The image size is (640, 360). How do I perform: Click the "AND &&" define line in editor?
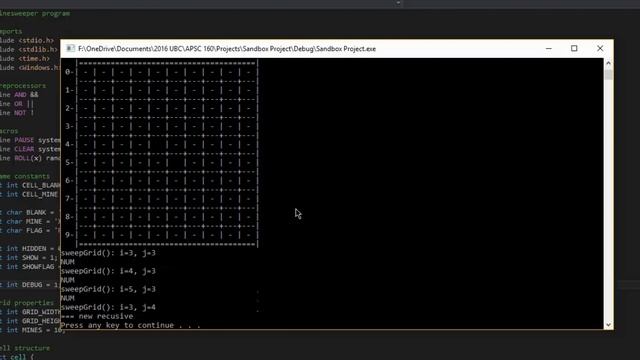click(19, 95)
